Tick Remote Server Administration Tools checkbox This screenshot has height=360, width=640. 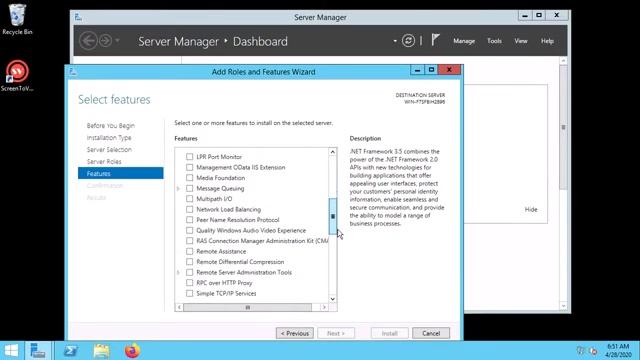coord(189,272)
